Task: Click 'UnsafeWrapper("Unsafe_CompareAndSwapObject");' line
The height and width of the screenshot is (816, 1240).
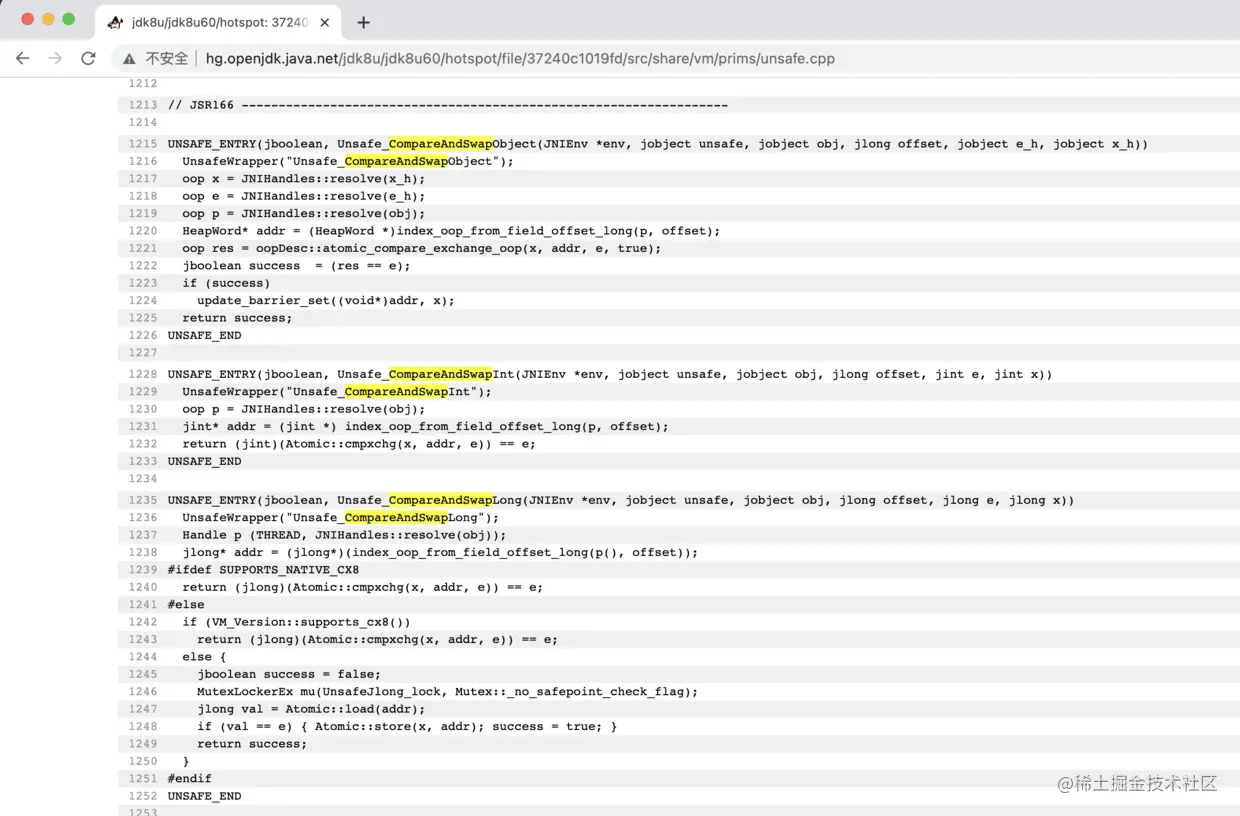Action: (x=347, y=161)
